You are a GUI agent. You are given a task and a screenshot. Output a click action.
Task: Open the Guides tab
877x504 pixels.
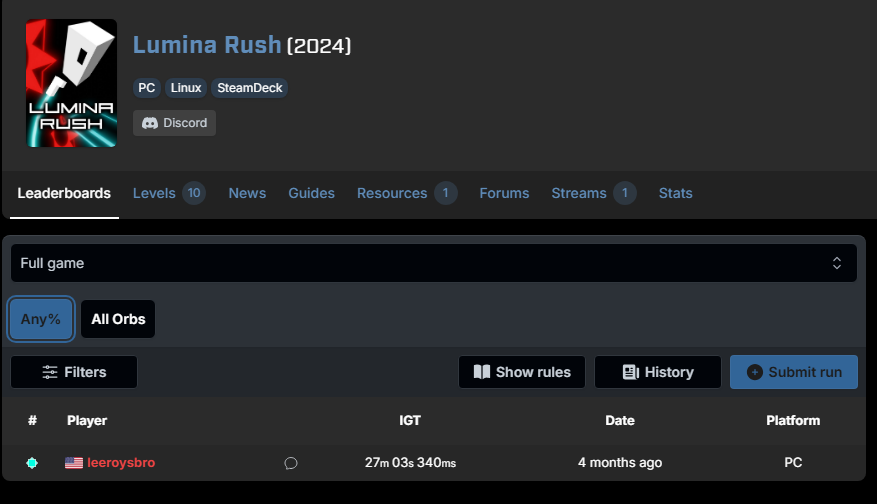pyautogui.click(x=312, y=194)
